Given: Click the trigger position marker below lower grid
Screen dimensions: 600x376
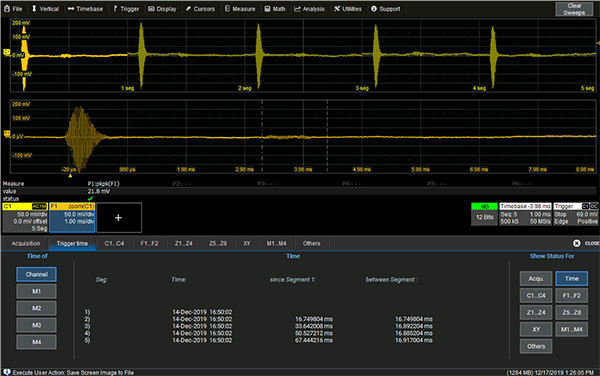Looking at the screenshot, I should (x=70, y=176).
